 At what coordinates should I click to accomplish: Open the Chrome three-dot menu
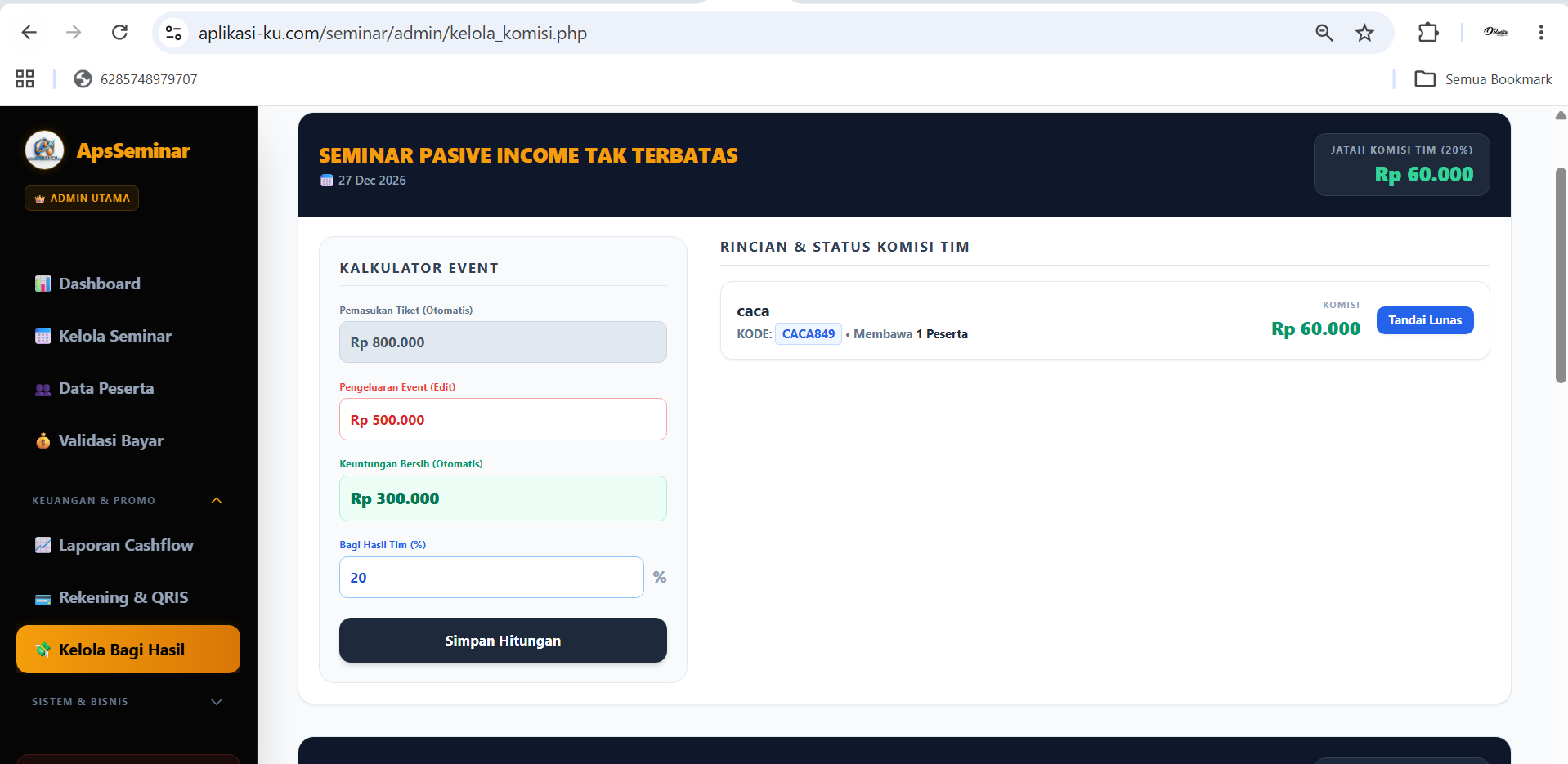coord(1541,33)
